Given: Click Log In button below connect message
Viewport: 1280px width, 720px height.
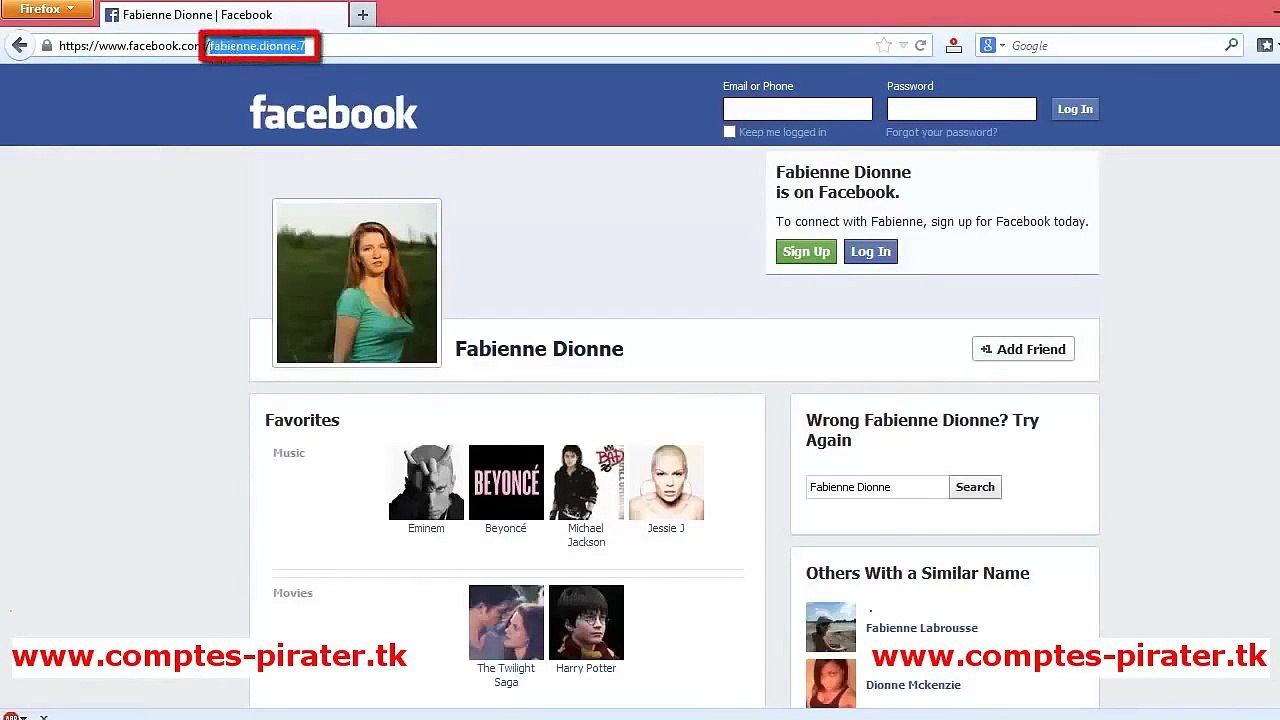Looking at the screenshot, I should [871, 252].
